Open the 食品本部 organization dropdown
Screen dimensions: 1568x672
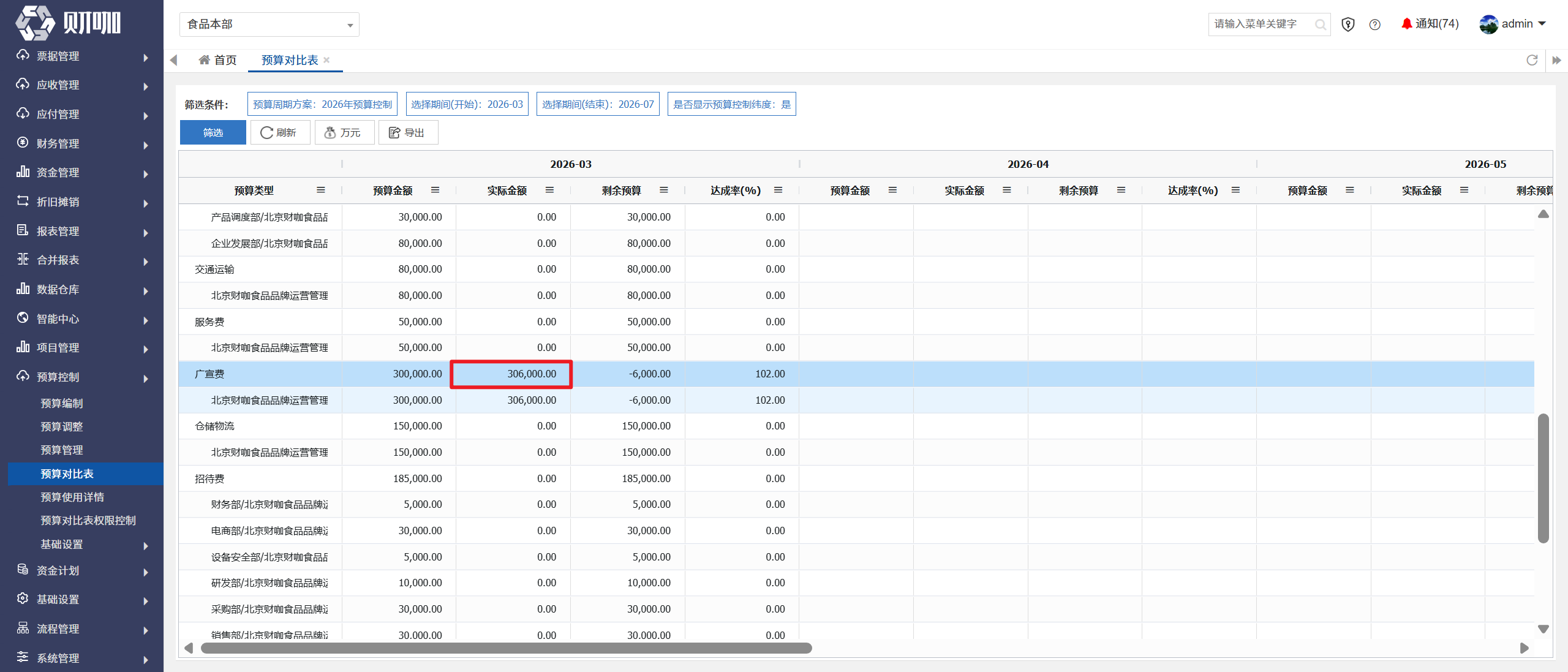coord(269,25)
